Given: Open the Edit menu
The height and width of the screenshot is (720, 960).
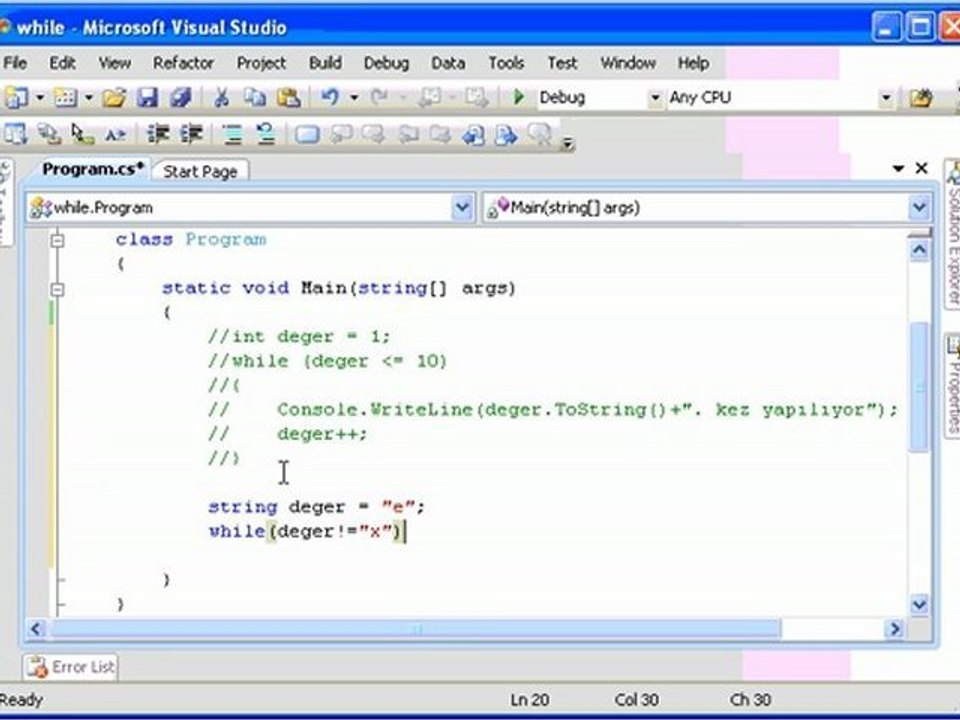Looking at the screenshot, I should click(62, 63).
